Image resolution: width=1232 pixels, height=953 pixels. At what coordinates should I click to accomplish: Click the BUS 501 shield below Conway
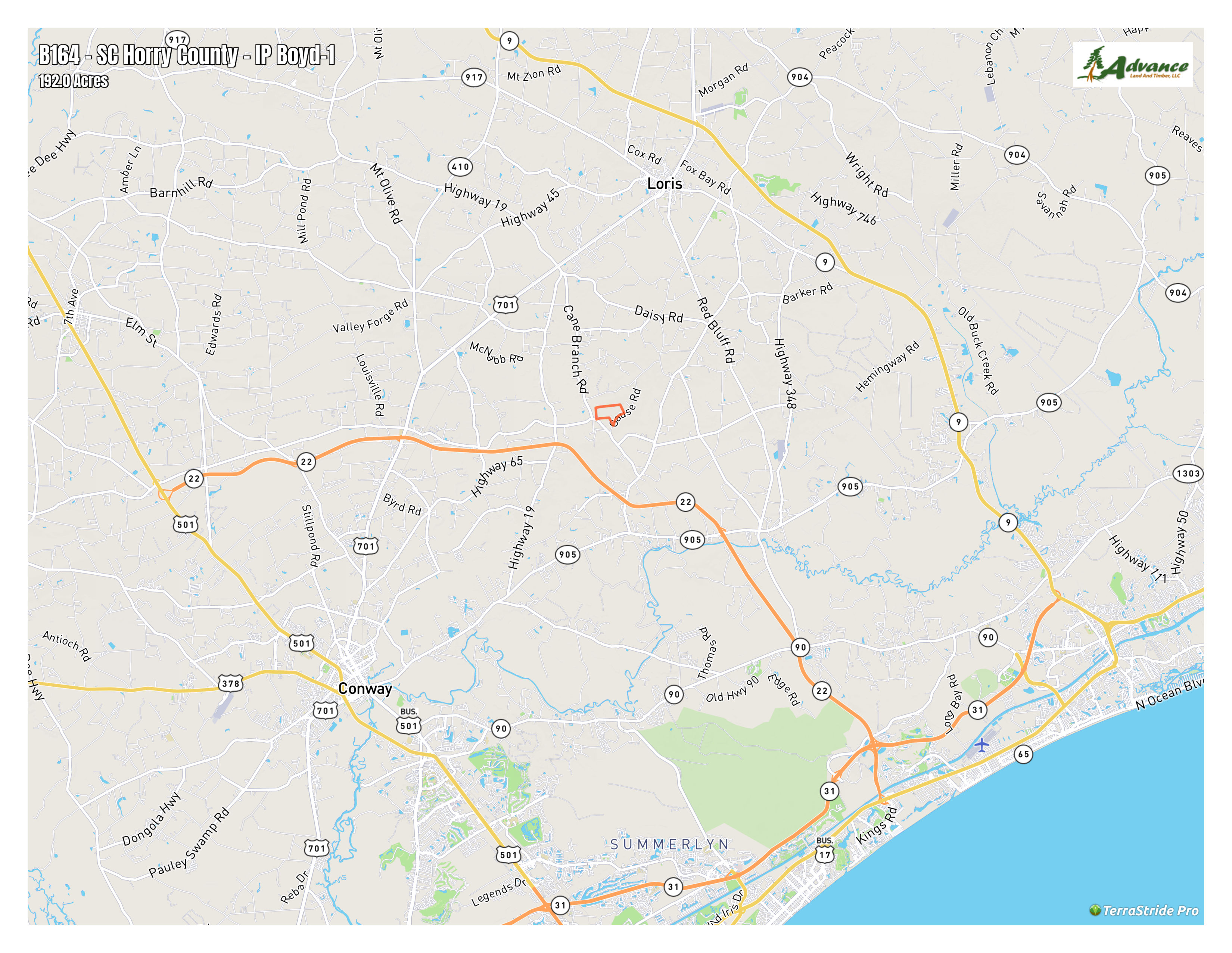pos(409,720)
